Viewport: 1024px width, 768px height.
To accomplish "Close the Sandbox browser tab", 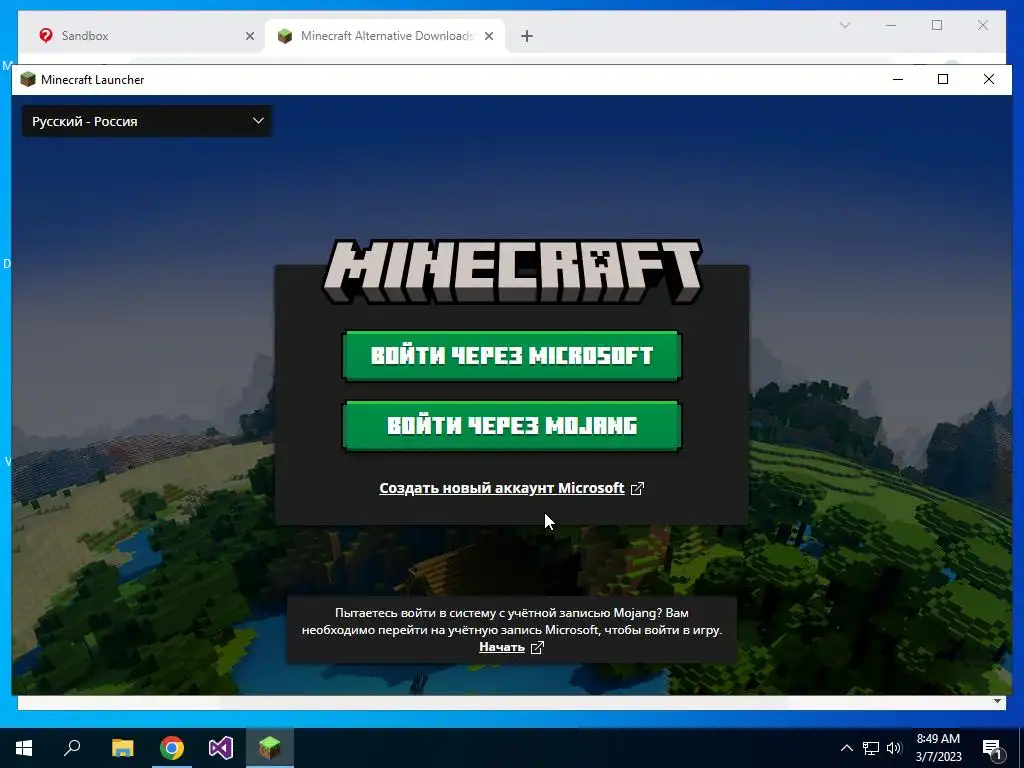I will 249,36.
